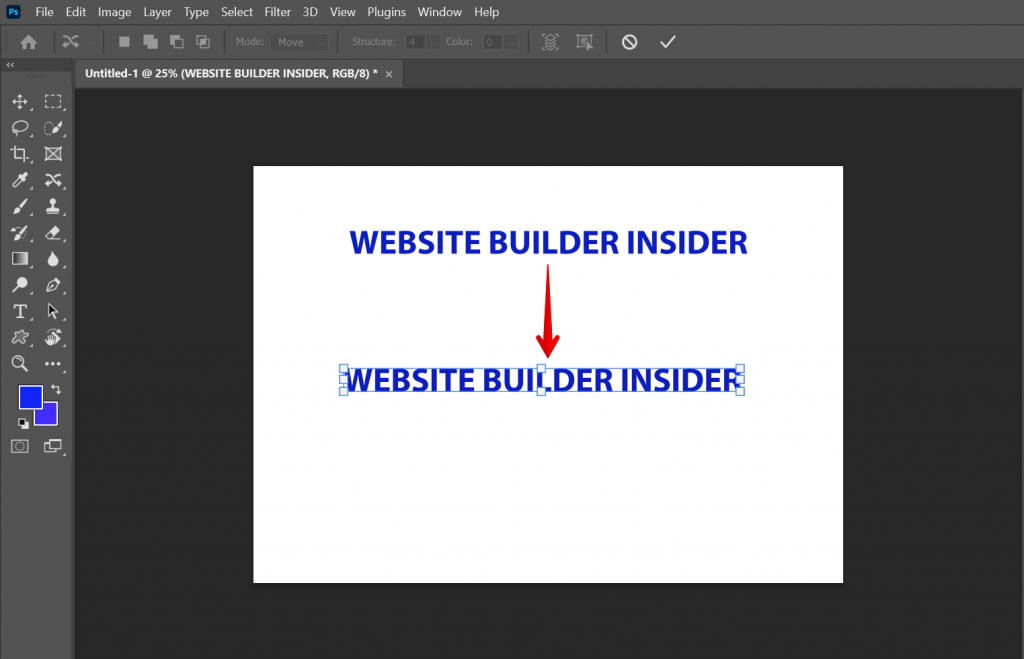Click the foreground color swatch
This screenshot has width=1024, height=659.
(x=32, y=398)
